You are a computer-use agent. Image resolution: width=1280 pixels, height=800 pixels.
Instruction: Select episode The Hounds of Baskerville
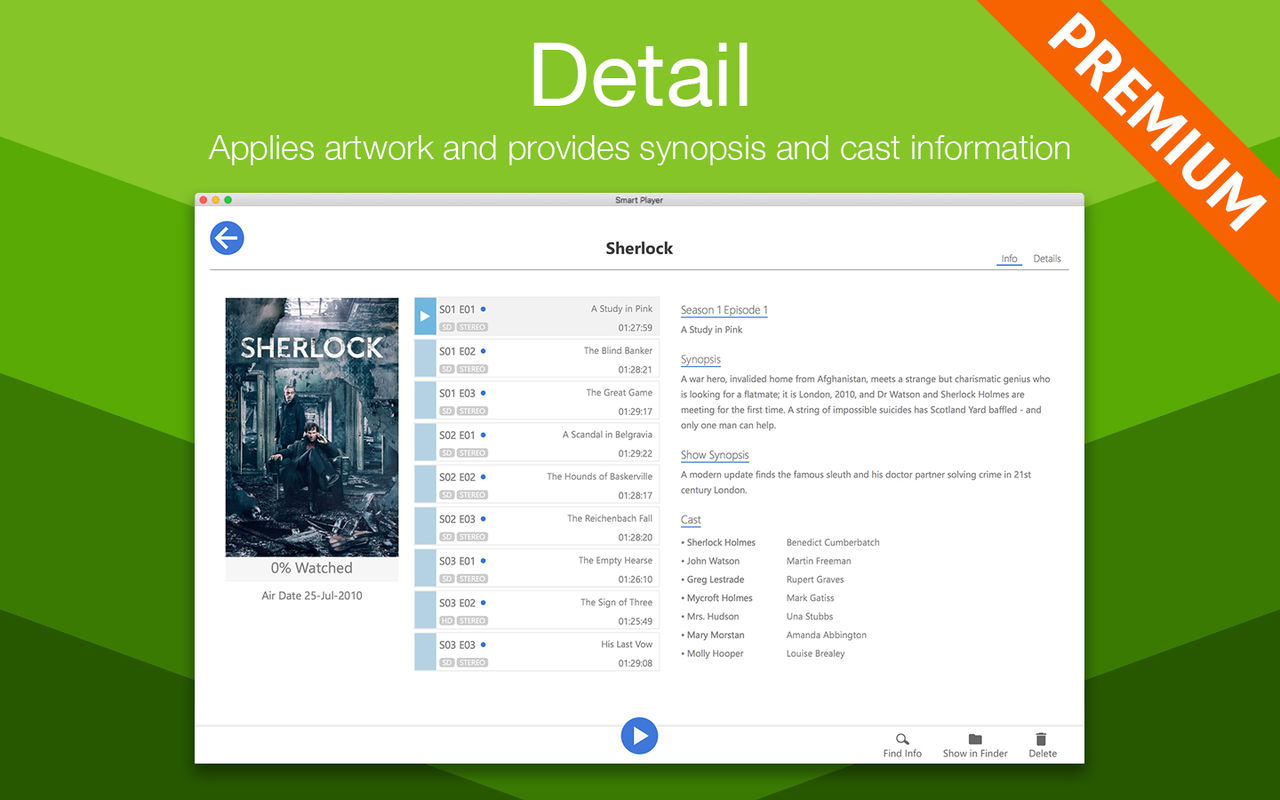[537, 484]
